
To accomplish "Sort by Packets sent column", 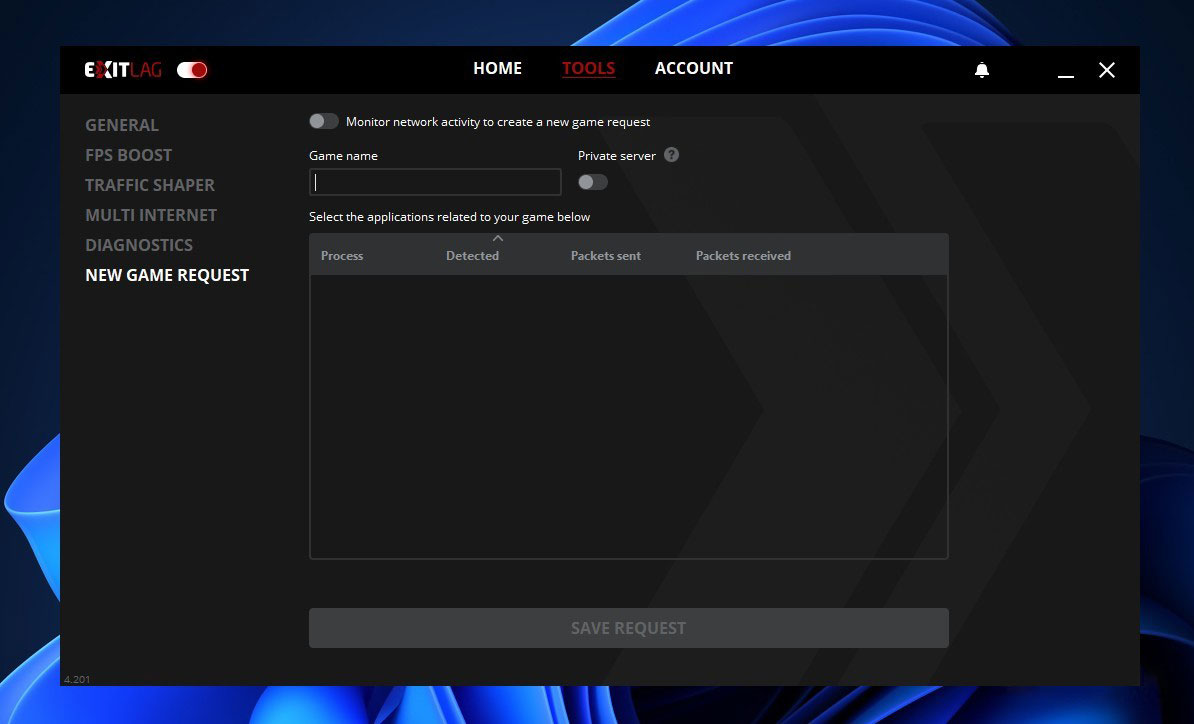I will tap(605, 256).
